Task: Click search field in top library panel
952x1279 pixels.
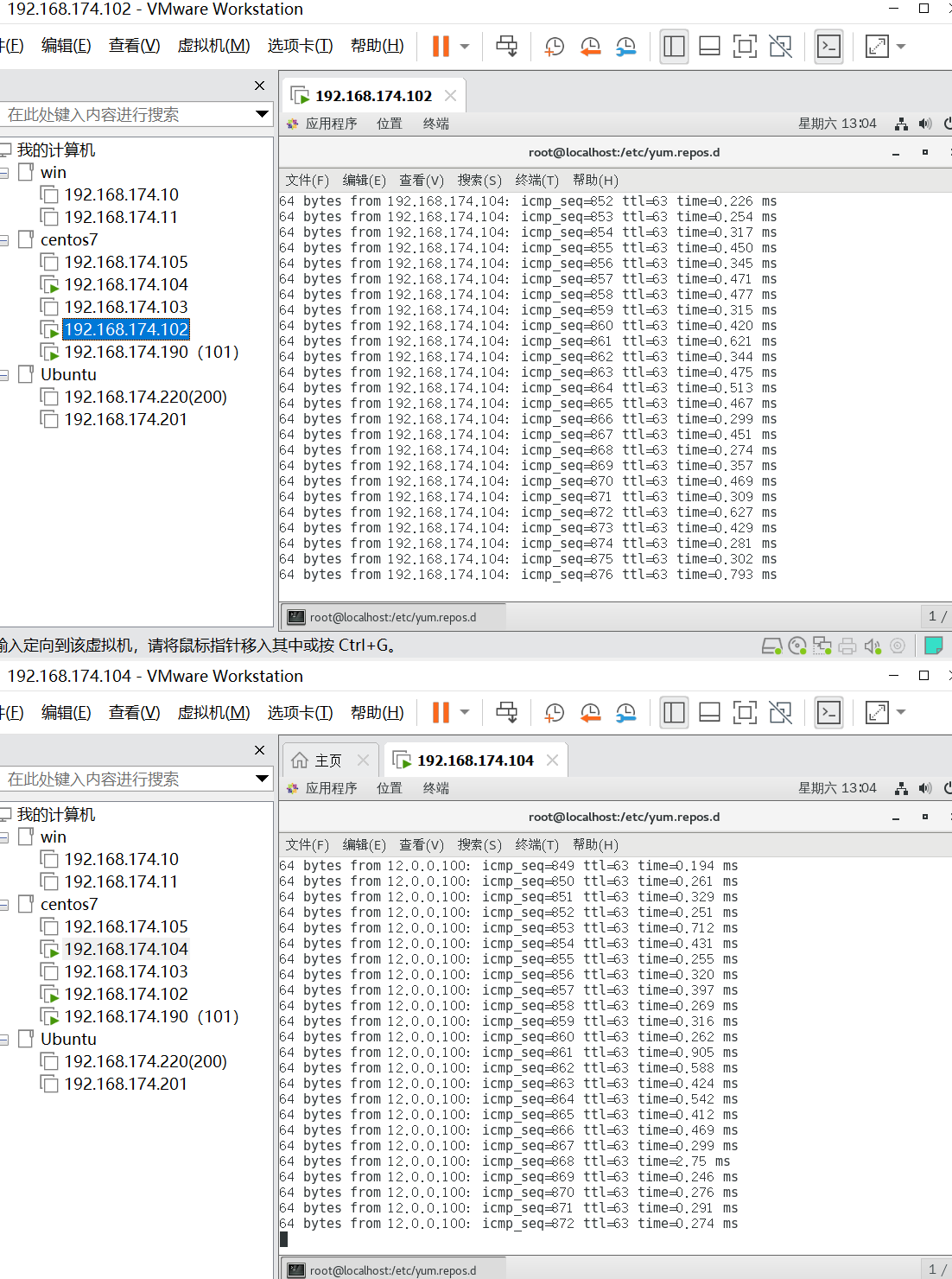Action: tap(128, 114)
